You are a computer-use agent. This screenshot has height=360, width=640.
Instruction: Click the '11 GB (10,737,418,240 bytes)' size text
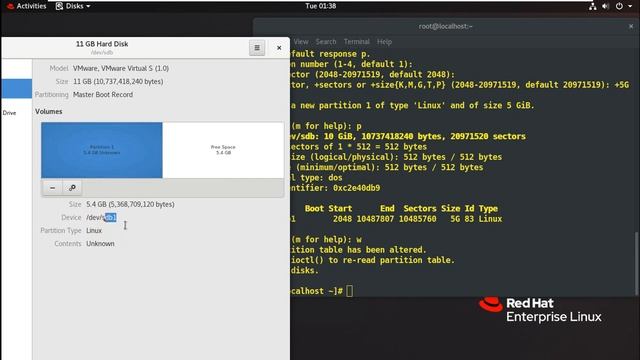pyautogui.click(x=118, y=81)
